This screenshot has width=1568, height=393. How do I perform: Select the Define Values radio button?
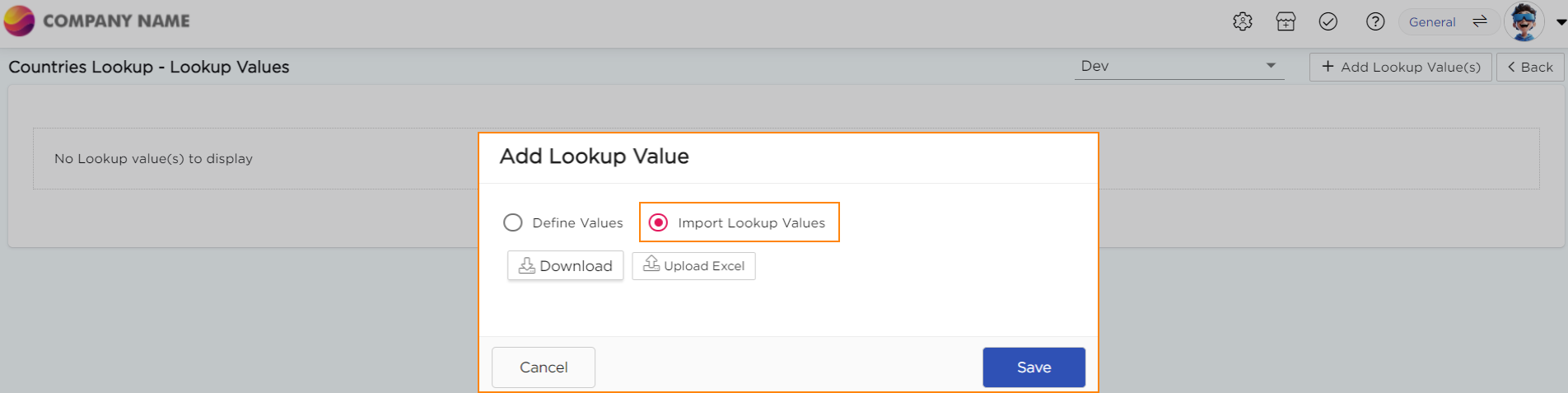tap(513, 222)
